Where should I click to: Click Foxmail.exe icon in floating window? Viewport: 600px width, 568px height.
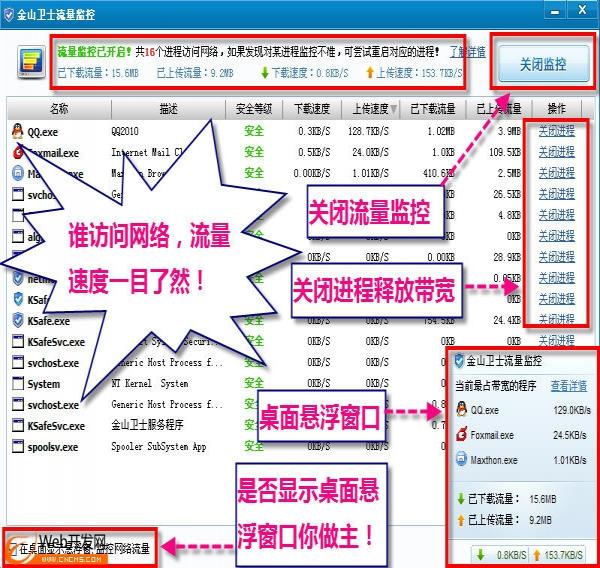point(460,435)
